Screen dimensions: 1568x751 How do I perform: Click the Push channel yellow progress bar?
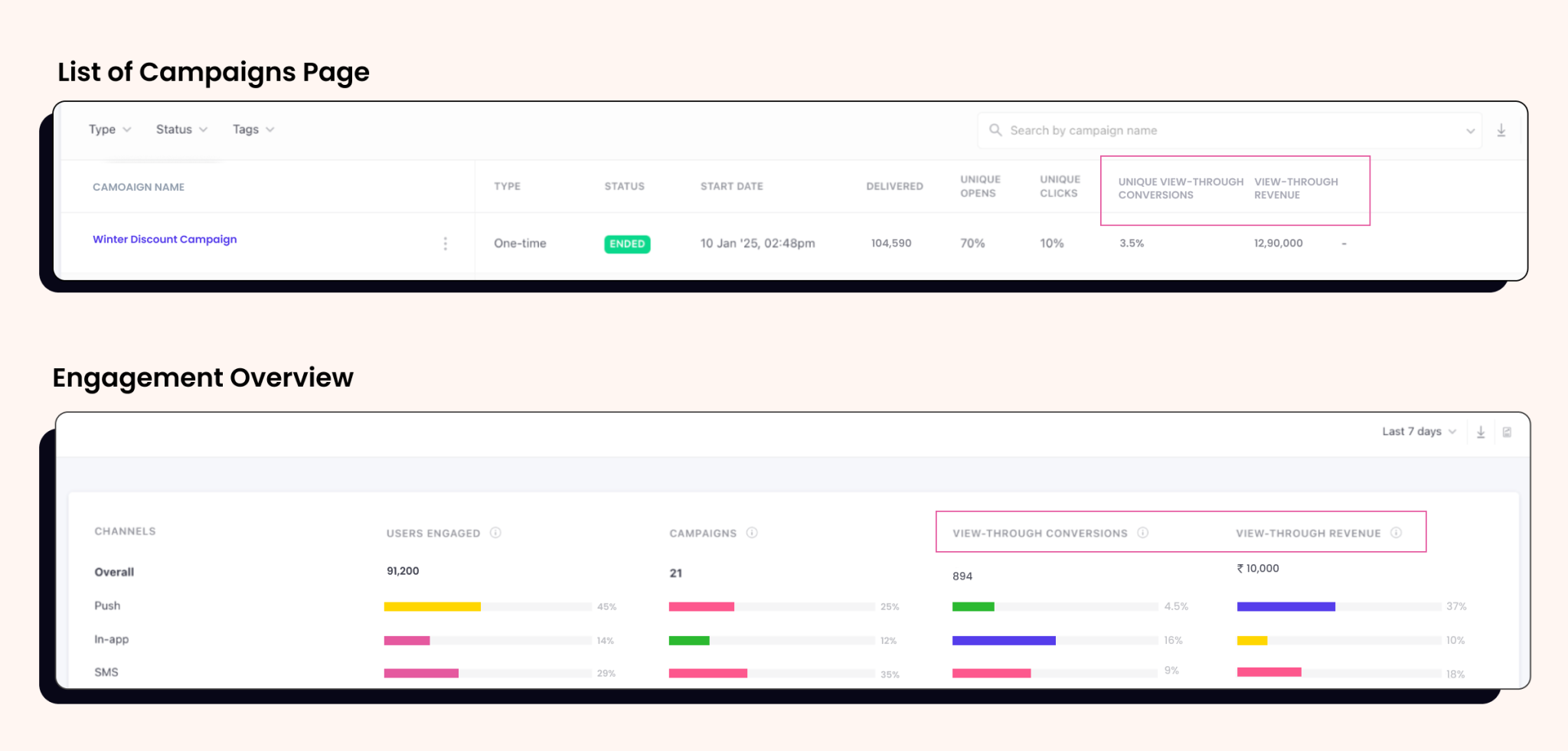pyautogui.click(x=433, y=606)
